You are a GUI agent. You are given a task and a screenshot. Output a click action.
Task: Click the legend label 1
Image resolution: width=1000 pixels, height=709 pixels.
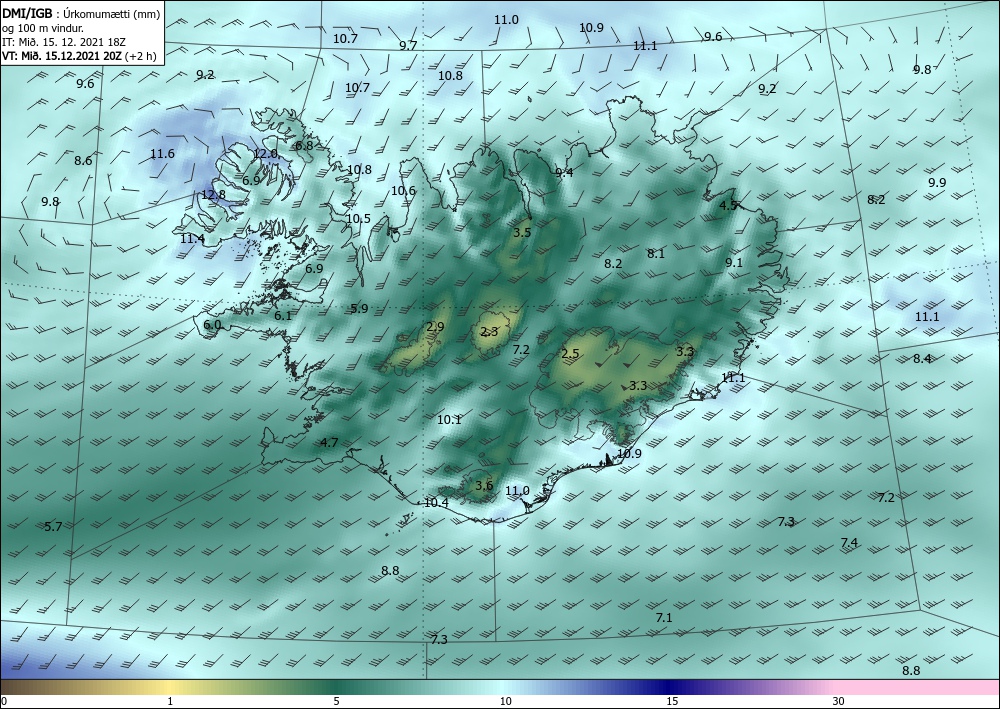(x=170, y=702)
